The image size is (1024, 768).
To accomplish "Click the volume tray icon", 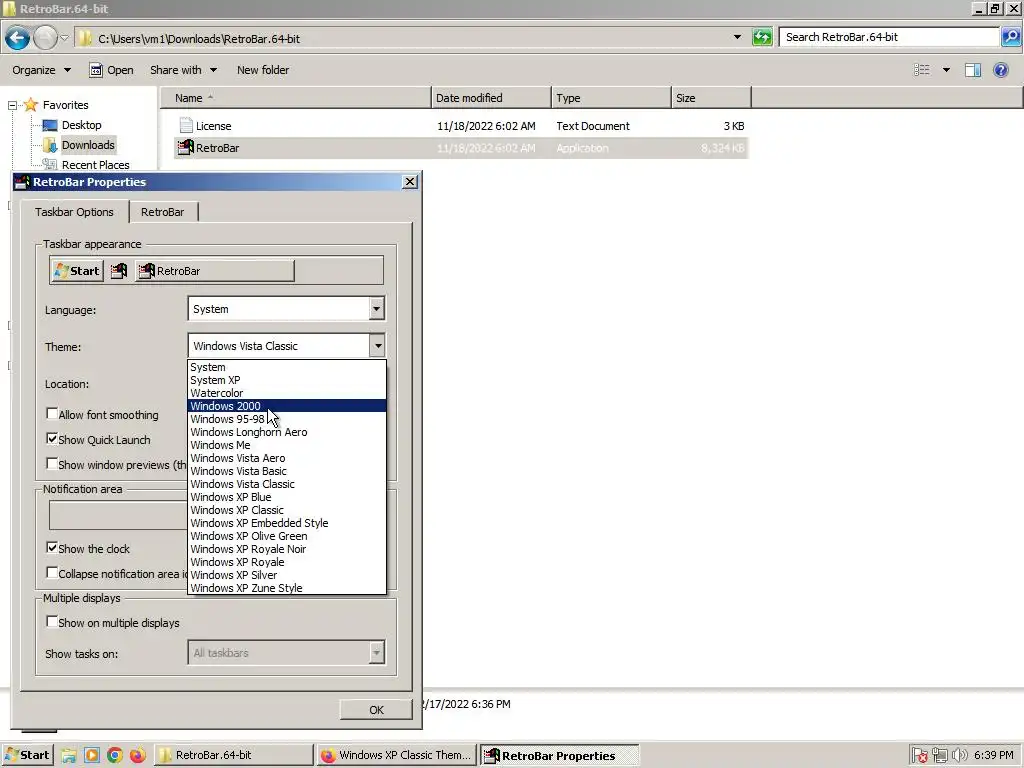I will [x=959, y=756].
